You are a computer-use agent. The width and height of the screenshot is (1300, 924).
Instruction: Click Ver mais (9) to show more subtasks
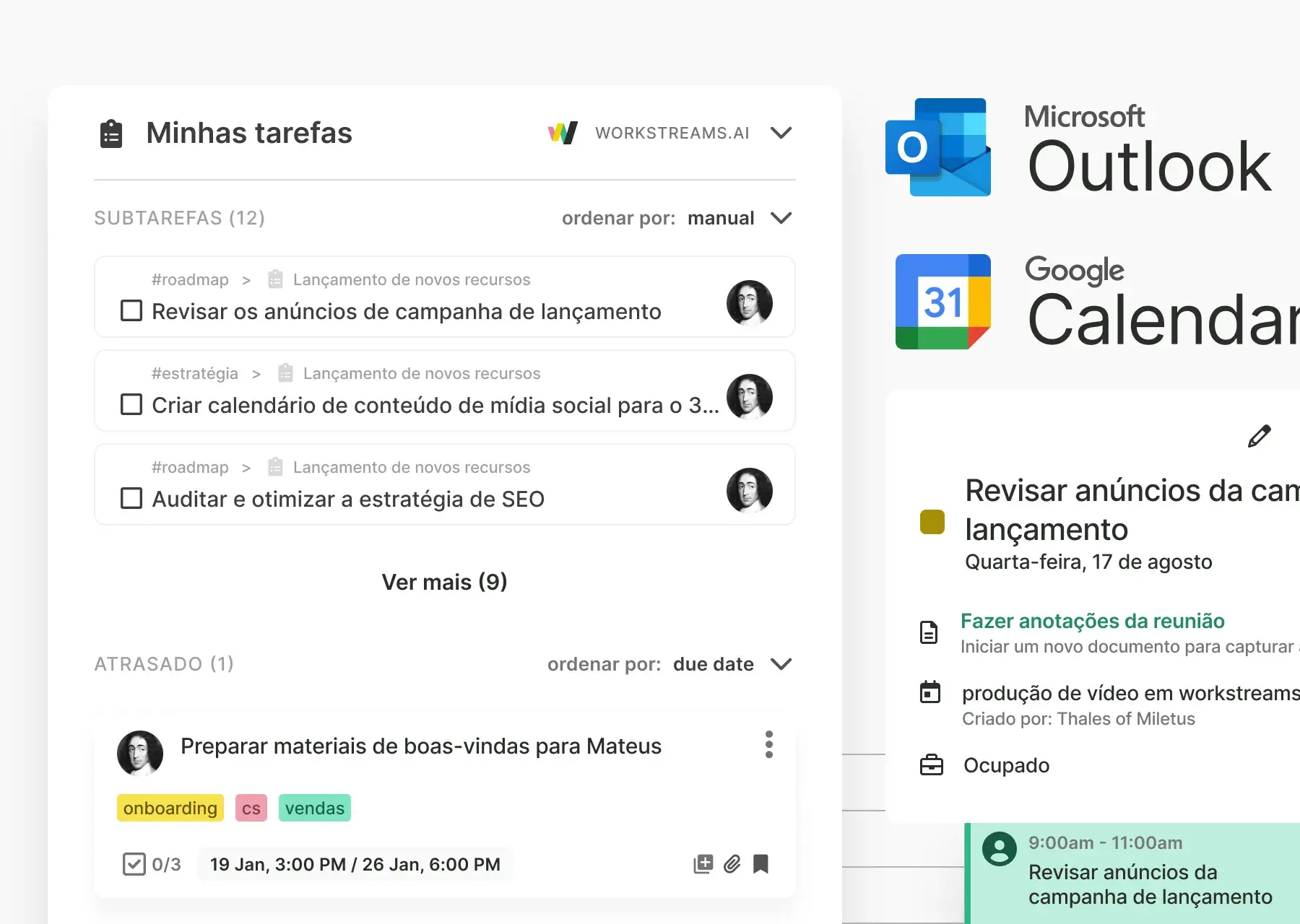(x=444, y=582)
